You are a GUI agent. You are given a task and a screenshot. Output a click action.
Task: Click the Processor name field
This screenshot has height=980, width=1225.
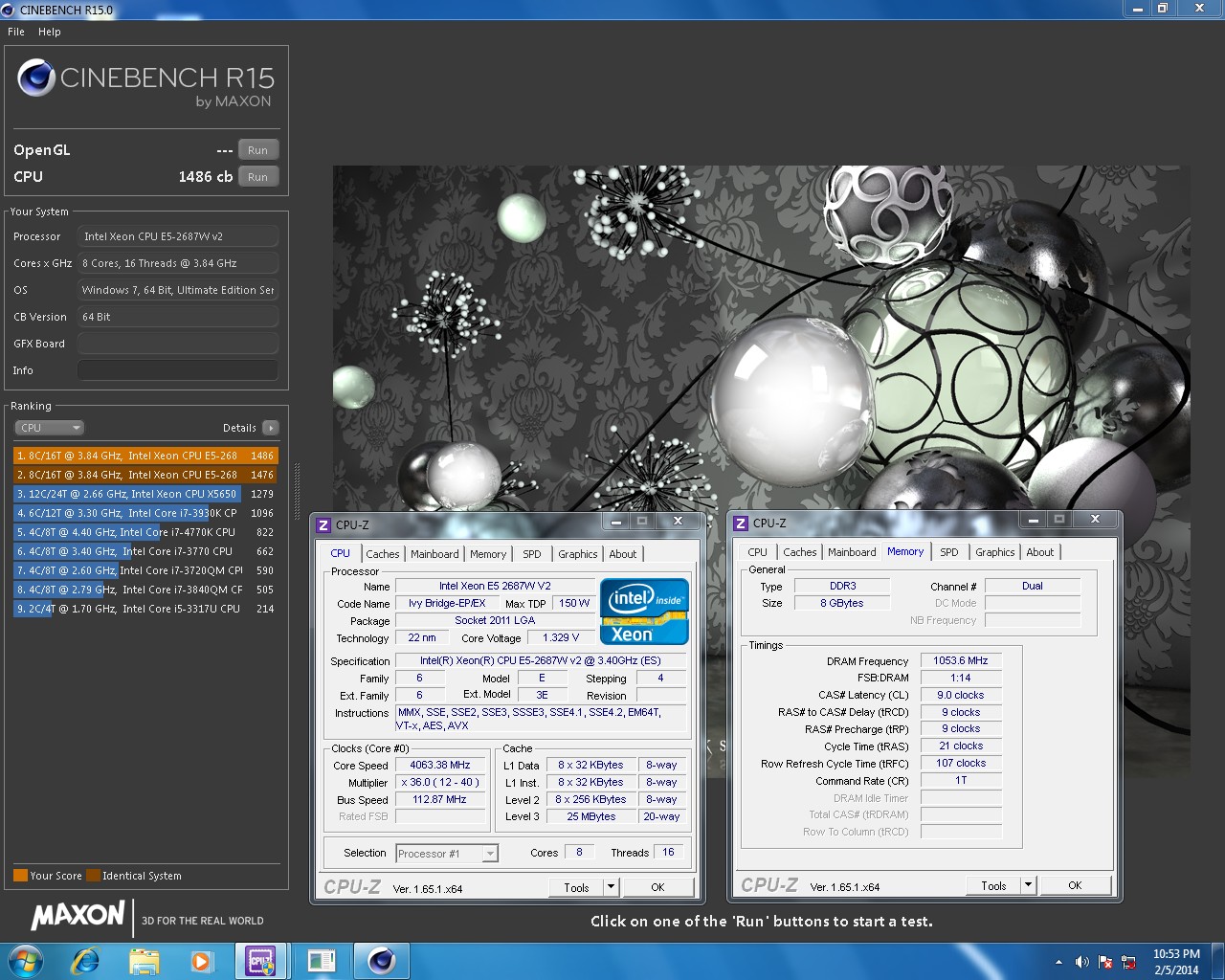[178, 236]
